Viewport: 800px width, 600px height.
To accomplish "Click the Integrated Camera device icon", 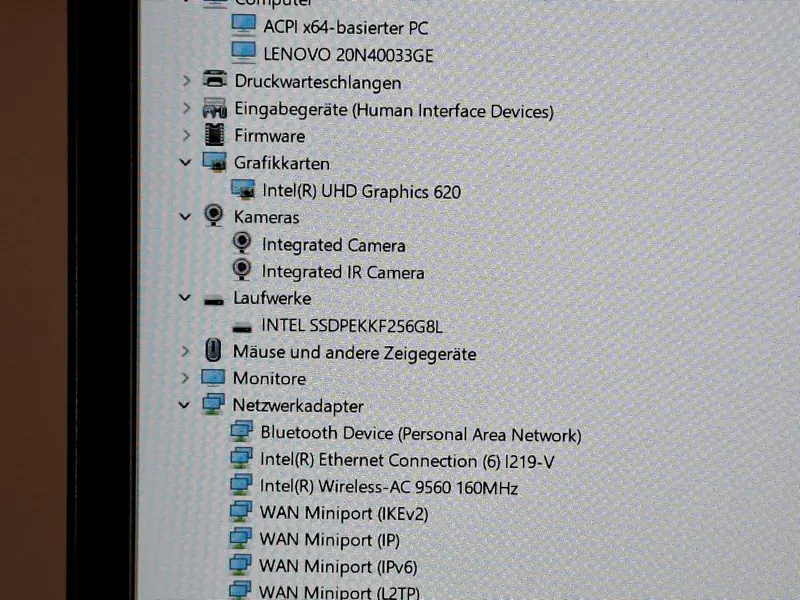I will [242, 243].
